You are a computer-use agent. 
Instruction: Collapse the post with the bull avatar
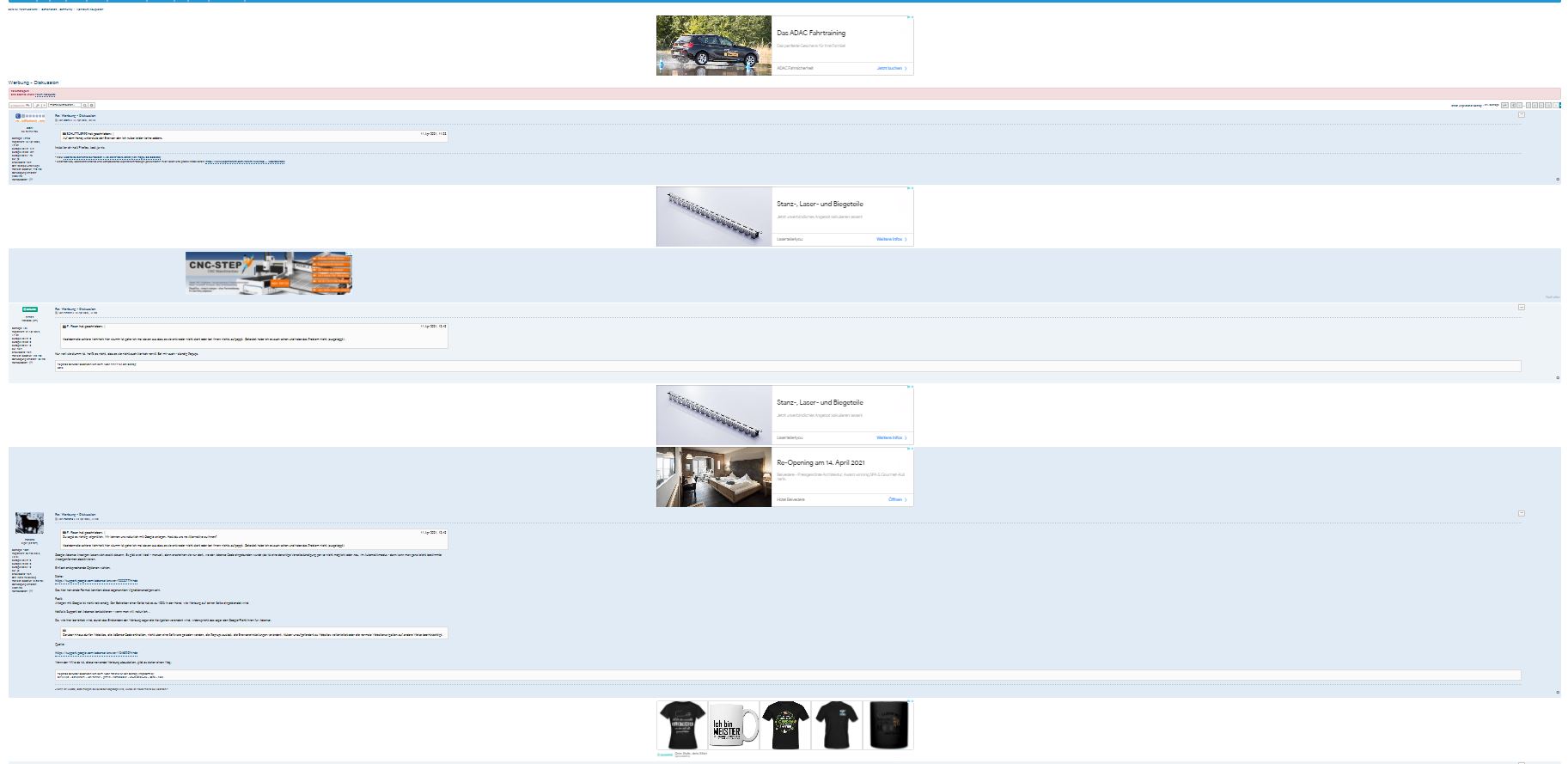(x=1521, y=513)
